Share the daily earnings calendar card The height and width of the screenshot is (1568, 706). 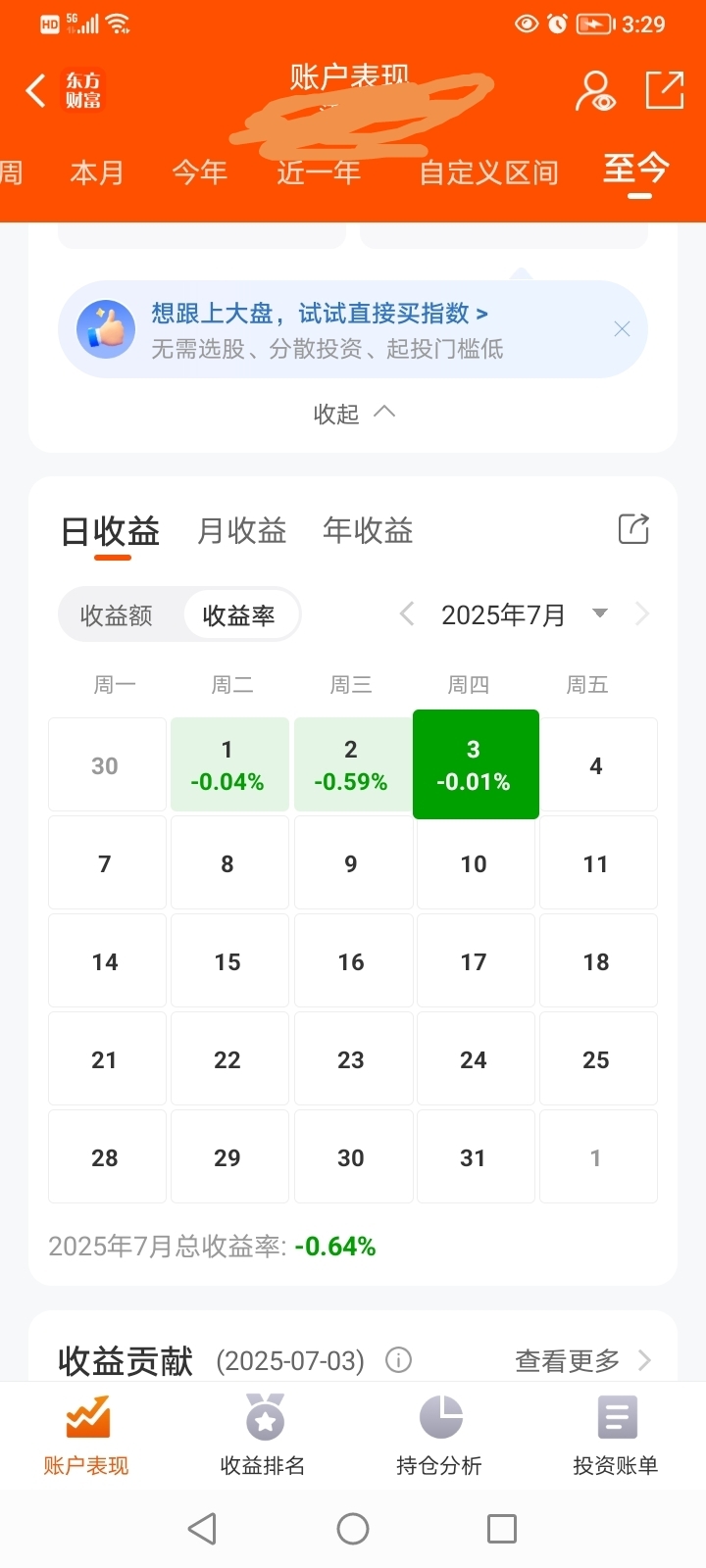pos(633,528)
